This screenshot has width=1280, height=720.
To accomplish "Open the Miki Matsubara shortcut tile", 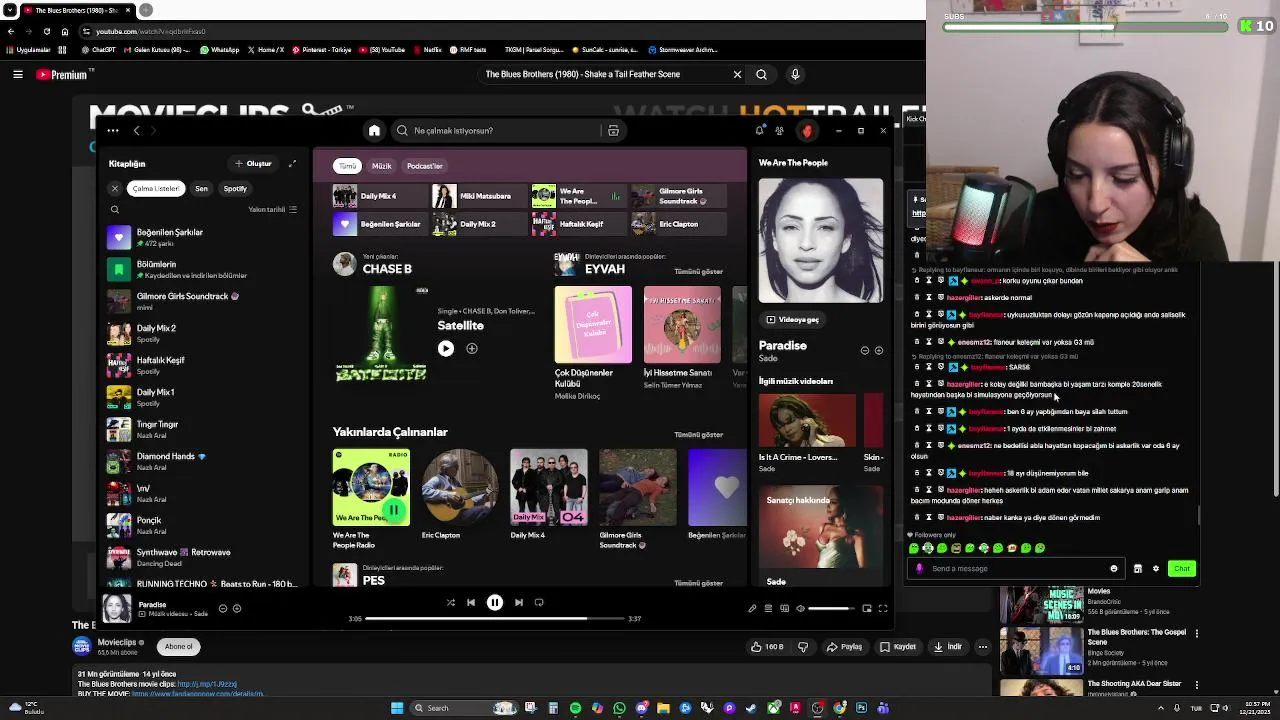I will tap(478, 196).
